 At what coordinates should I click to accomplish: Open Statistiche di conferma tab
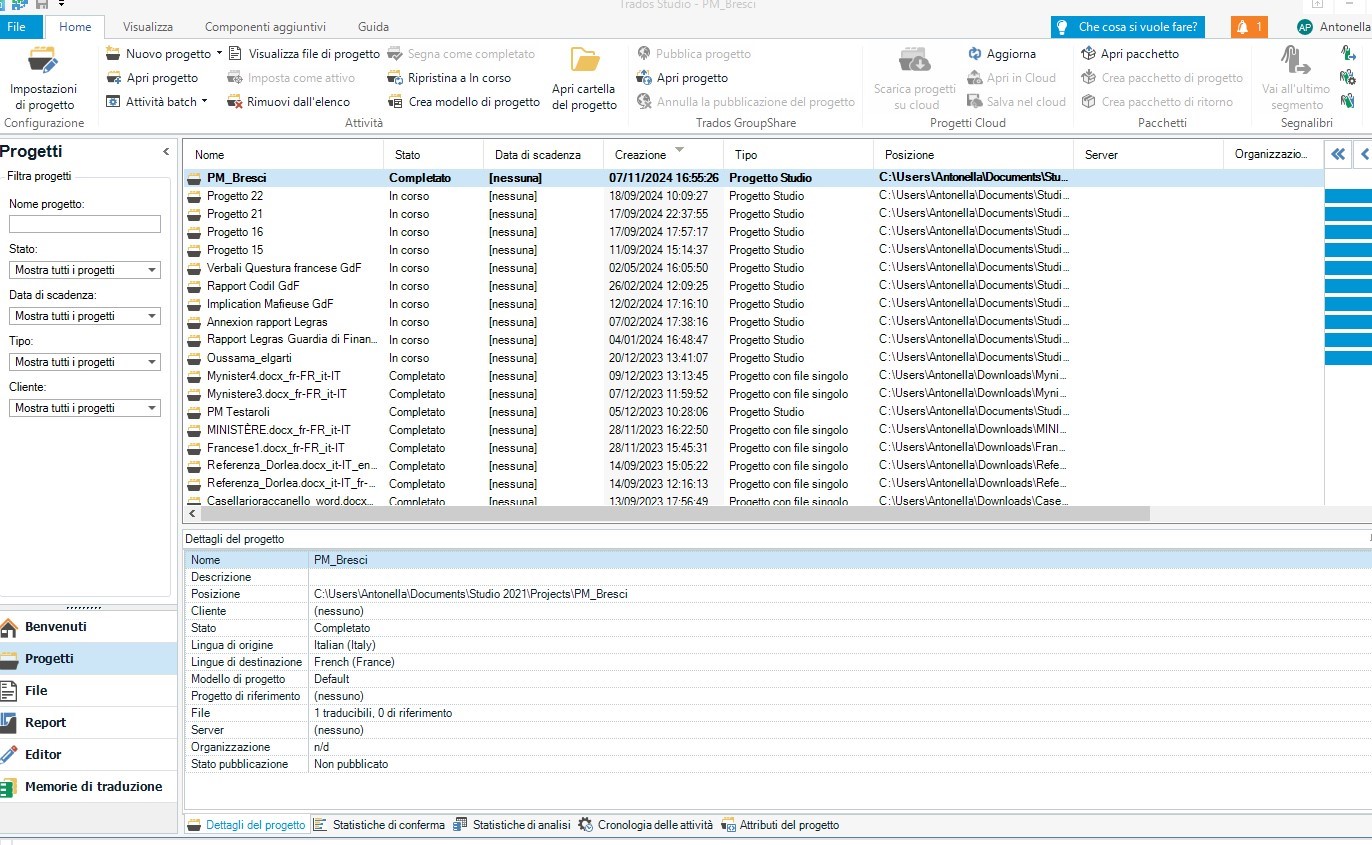point(379,825)
